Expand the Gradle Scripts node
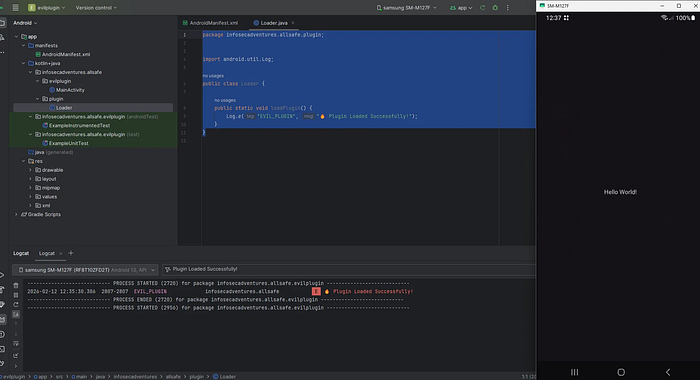The image size is (700, 380). pos(17,214)
